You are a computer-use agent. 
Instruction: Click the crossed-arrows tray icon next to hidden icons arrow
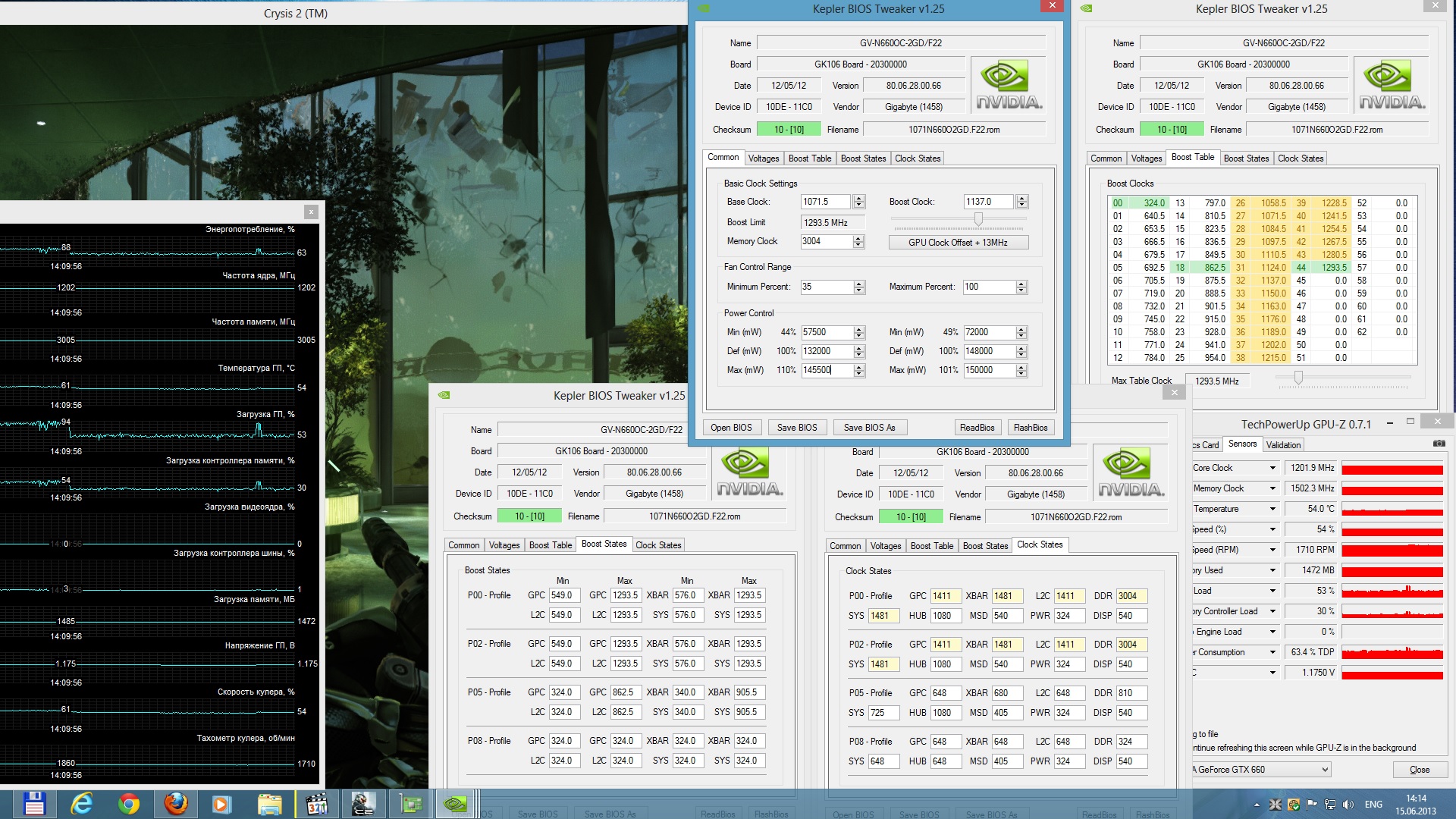pos(1276,805)
